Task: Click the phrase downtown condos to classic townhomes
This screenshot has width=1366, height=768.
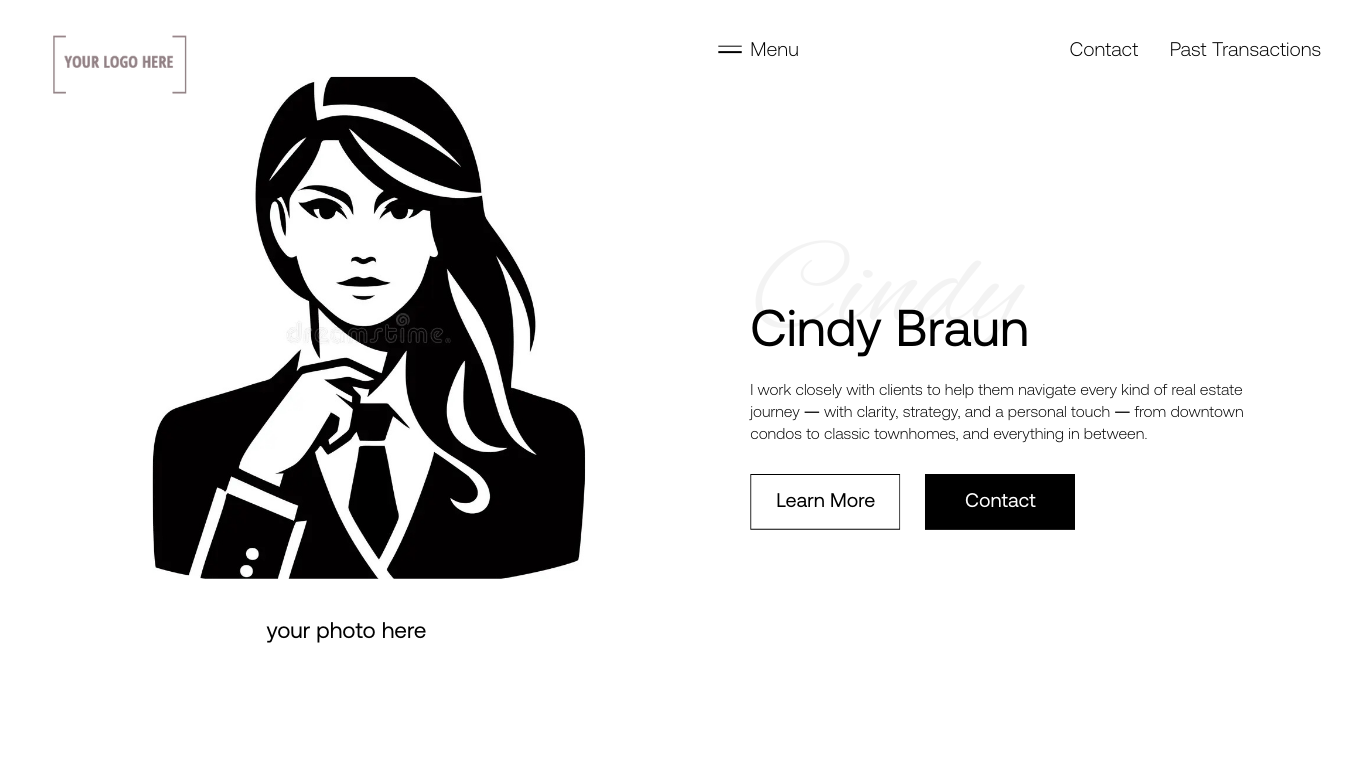Action: [997, 423]
